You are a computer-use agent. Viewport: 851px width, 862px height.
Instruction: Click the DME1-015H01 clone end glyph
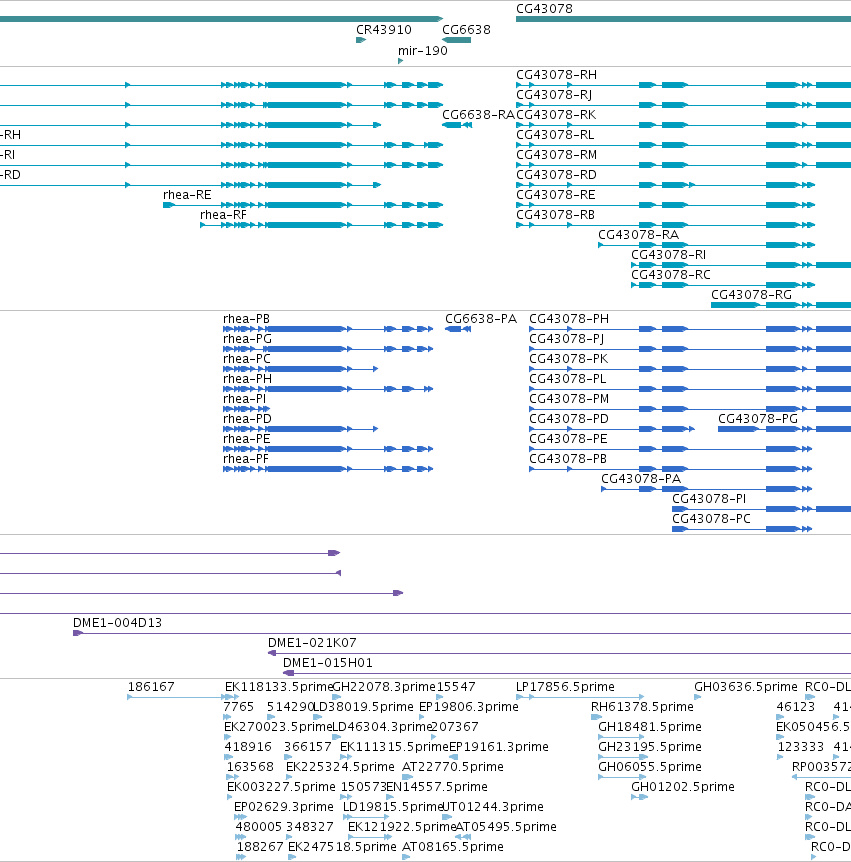click(288, 673)
